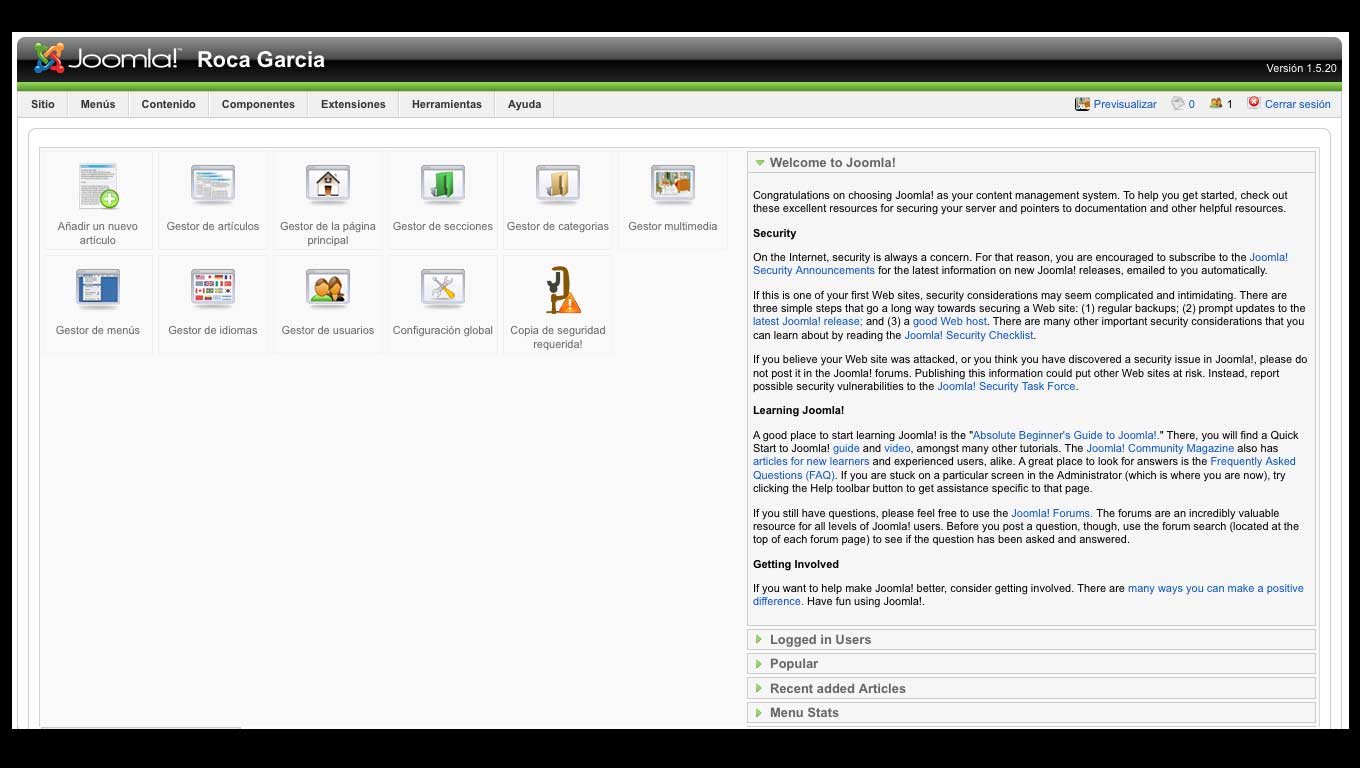1360x768 pixels.
Task: Click the Previsualizar monitor icon
Action: [x=1082, y=104]
